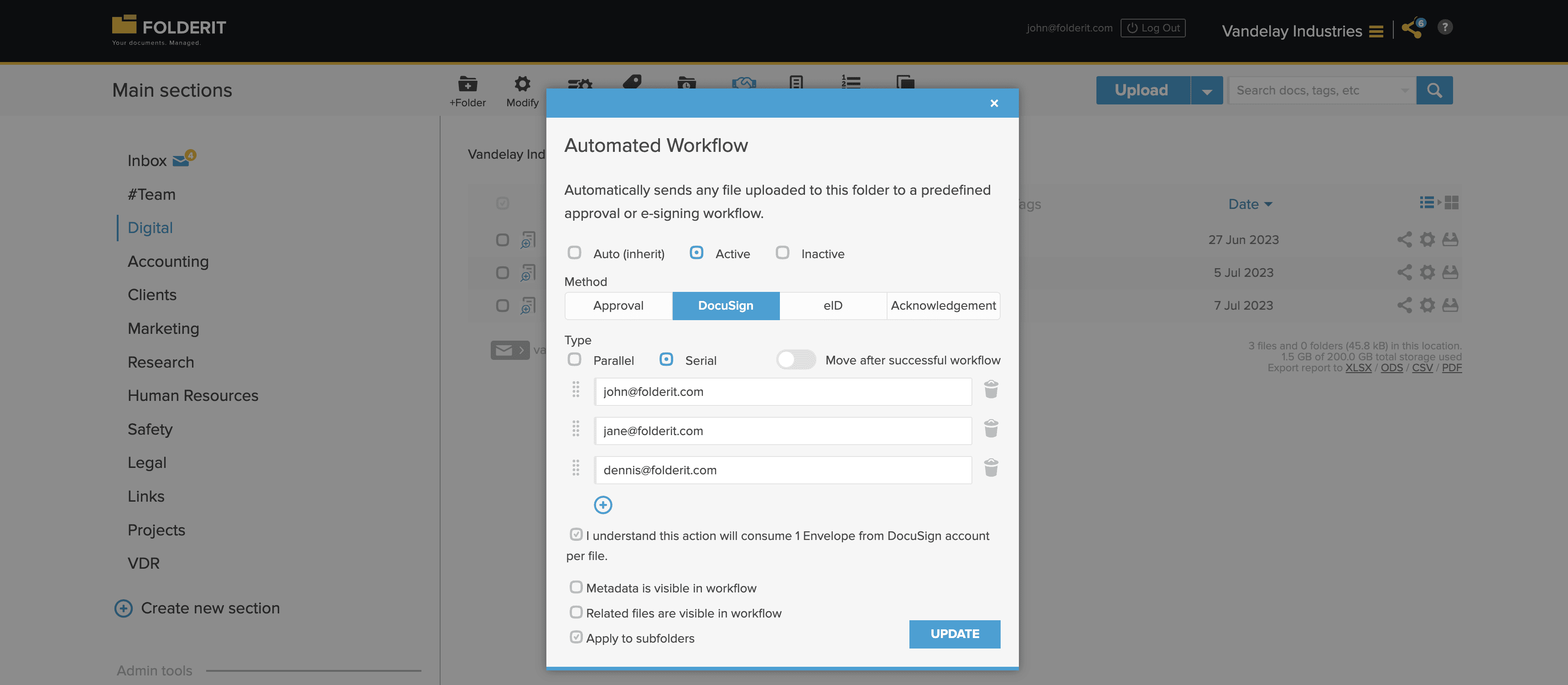Viewport: 1568px width, 685px height.
Task: Export report as PDF
Action: click(x=1451, y=368)
